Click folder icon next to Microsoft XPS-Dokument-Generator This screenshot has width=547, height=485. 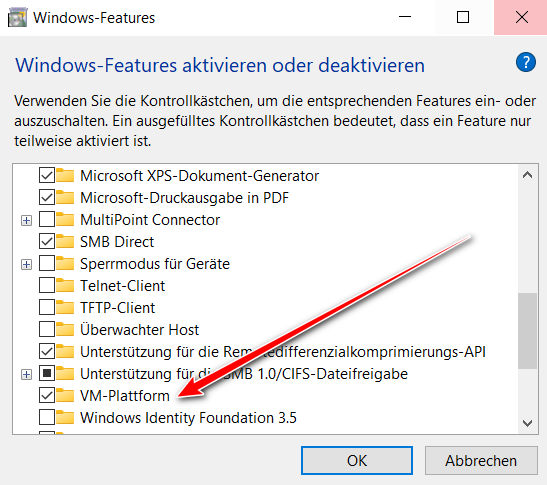(x=65, y=176)
